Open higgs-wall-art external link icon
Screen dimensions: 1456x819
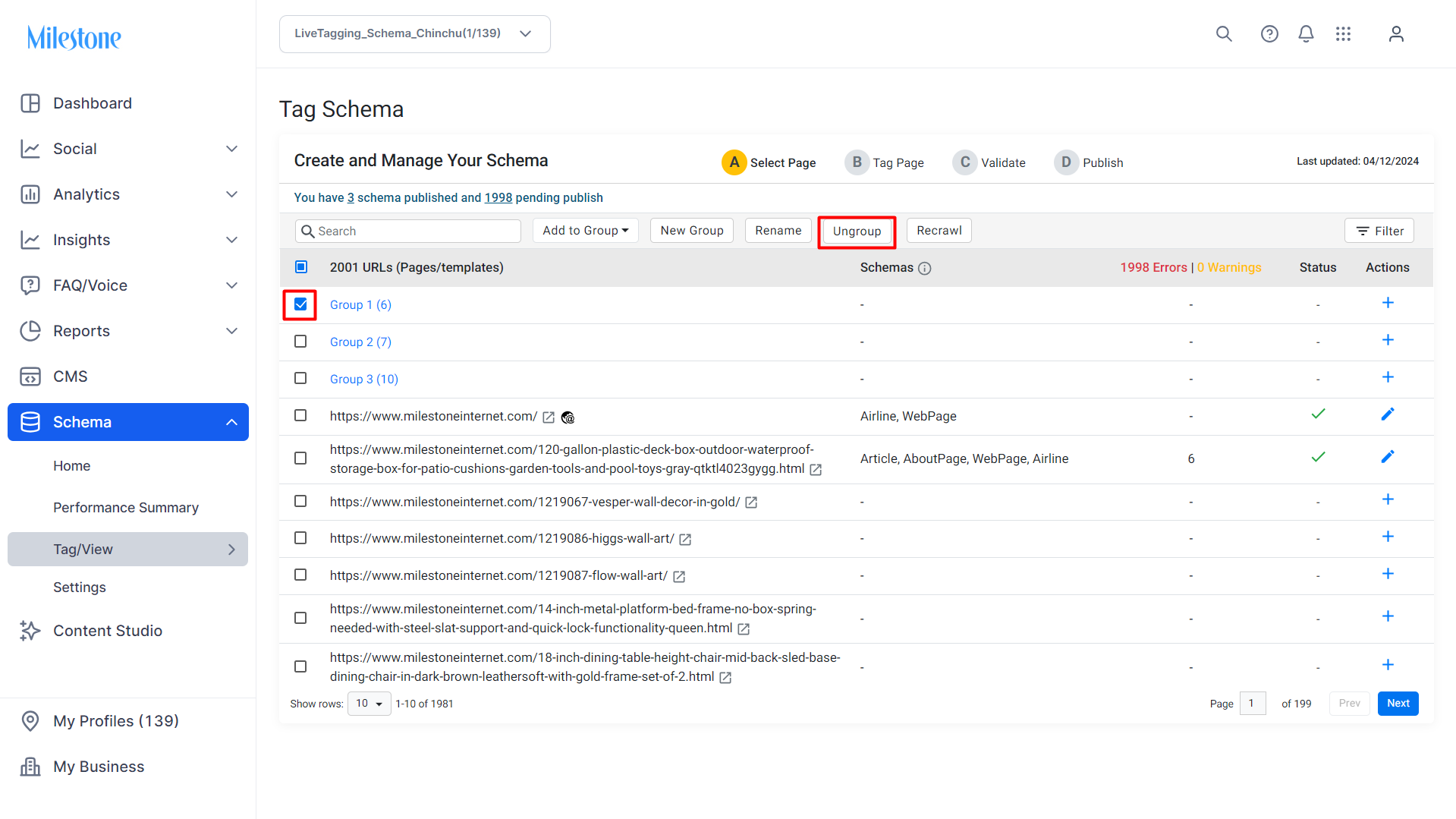pos(685,540)
